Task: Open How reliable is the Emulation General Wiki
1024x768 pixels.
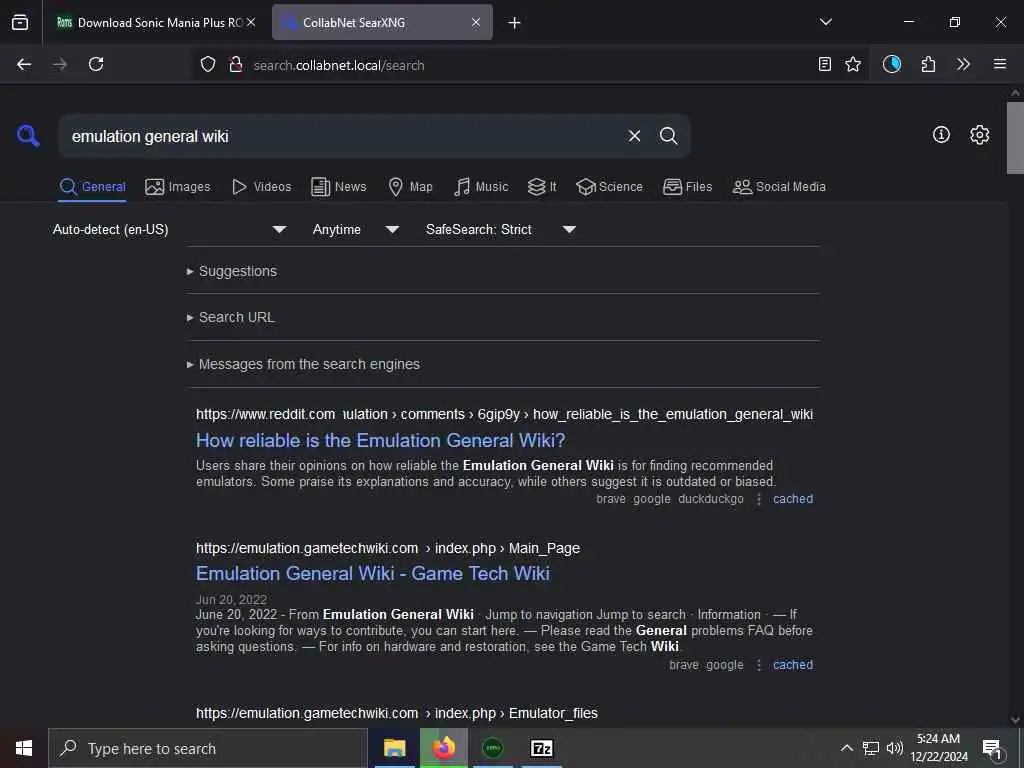Action: tap(381, 441)
